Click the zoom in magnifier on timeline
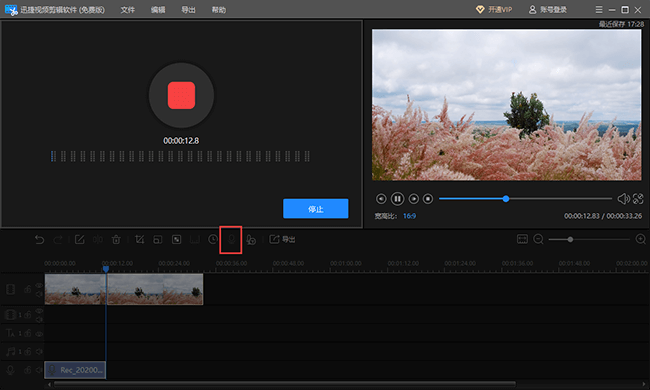 tap(640, 239)
